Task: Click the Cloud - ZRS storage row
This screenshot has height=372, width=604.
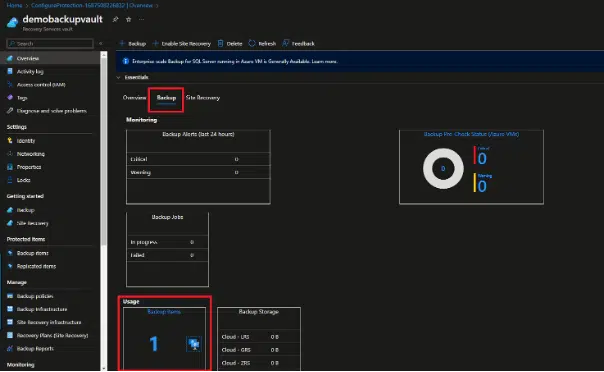Action: pyautogui.click(x=259, y=363)
